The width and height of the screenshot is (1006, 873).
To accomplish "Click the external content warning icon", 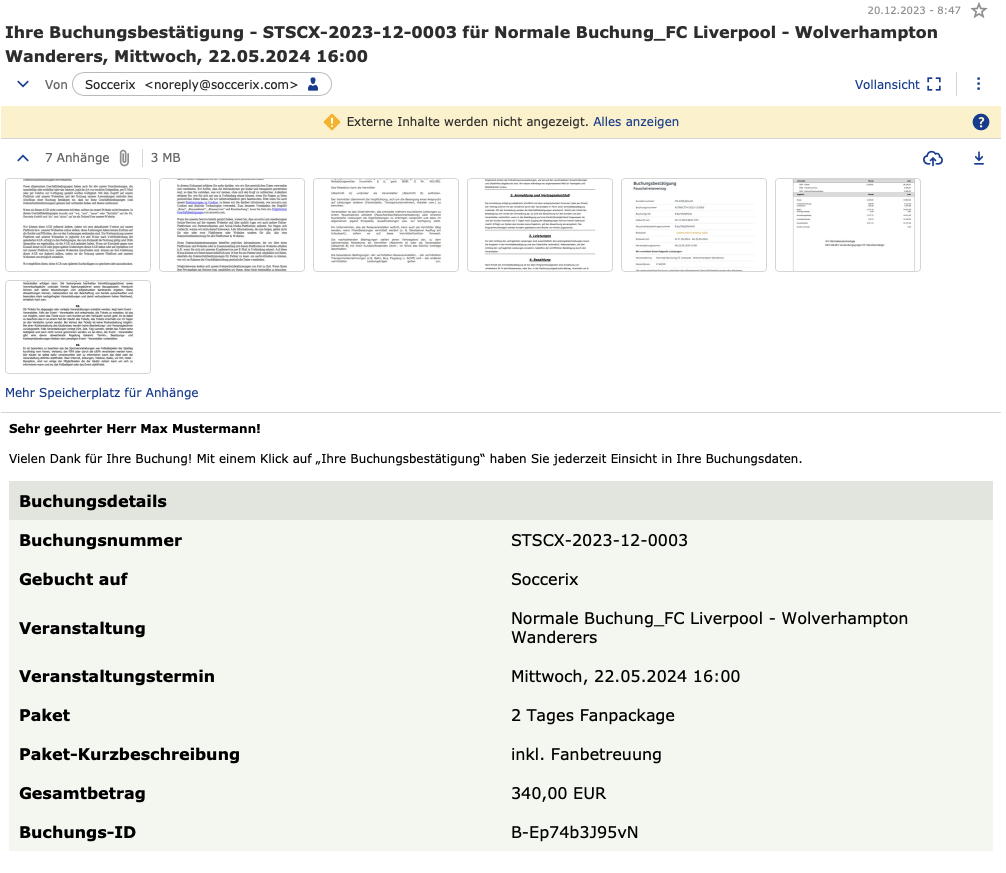I will pos(332,122).
